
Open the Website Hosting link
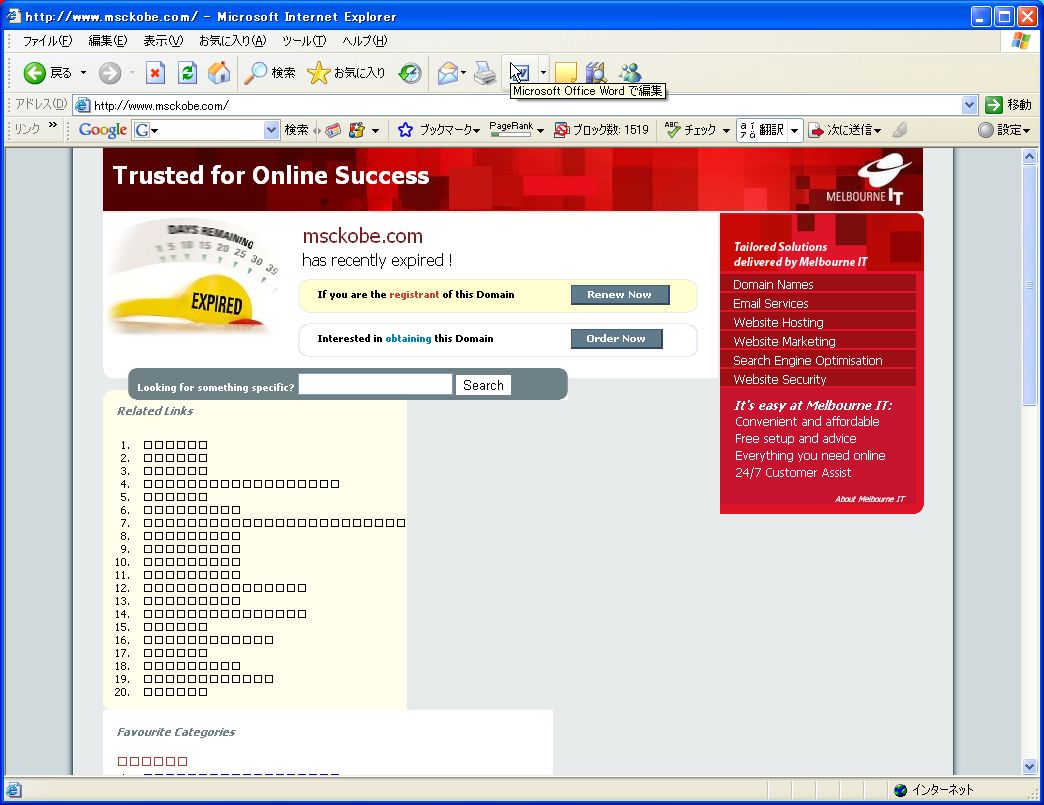tap(778, 322)
